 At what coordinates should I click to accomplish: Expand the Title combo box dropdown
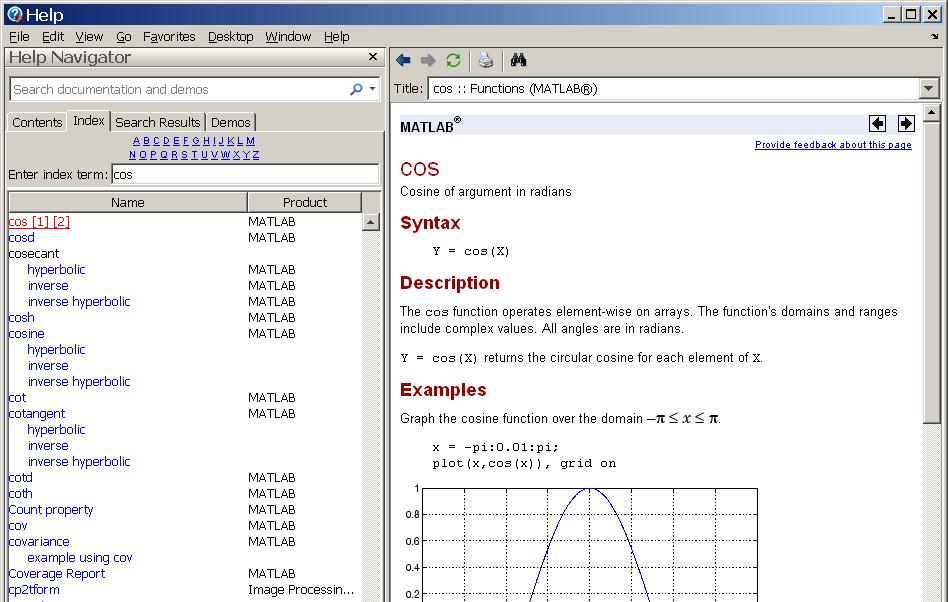(x=929, y=89)
